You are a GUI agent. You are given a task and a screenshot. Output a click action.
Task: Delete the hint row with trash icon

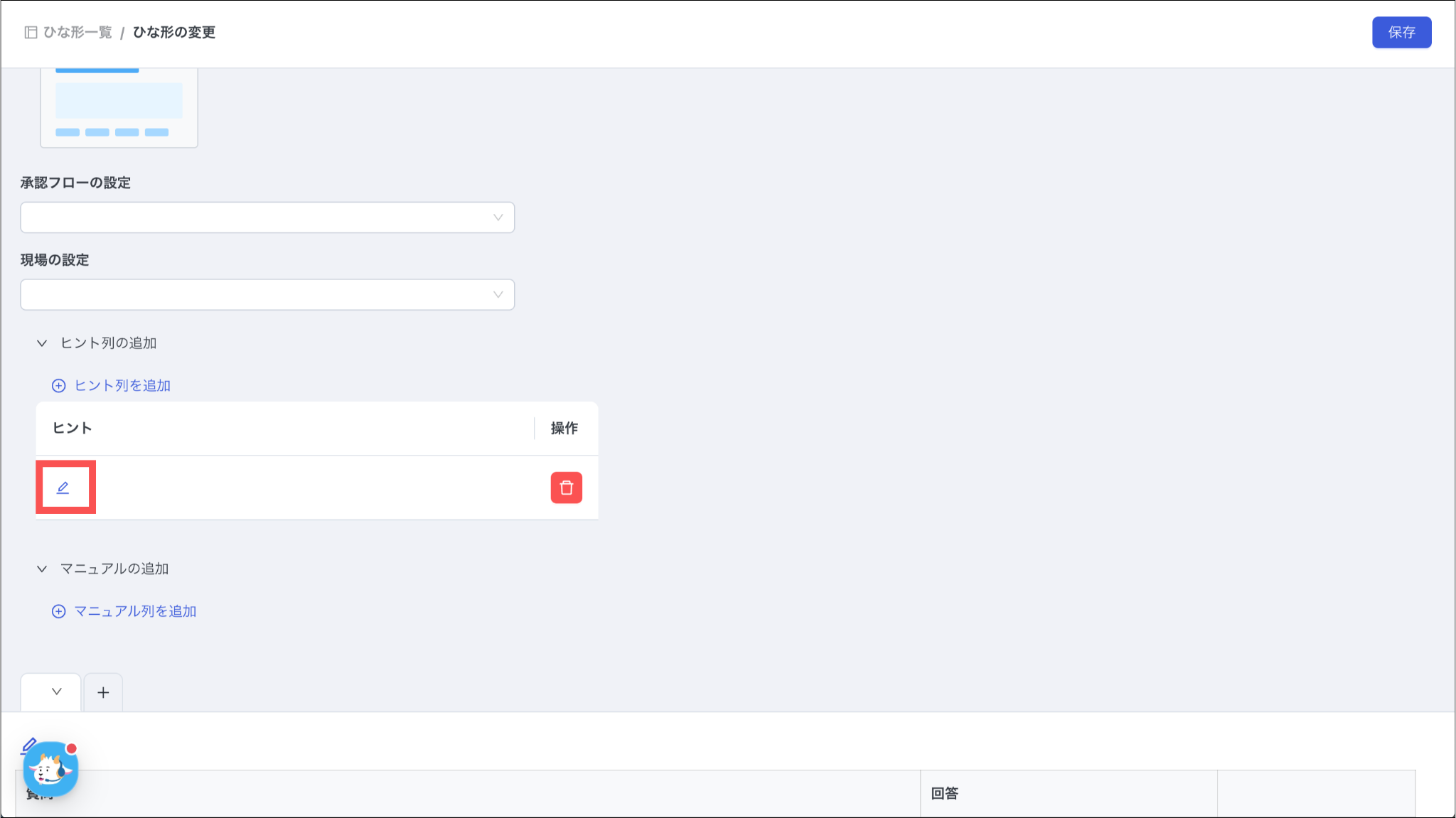tap(566, 488)
